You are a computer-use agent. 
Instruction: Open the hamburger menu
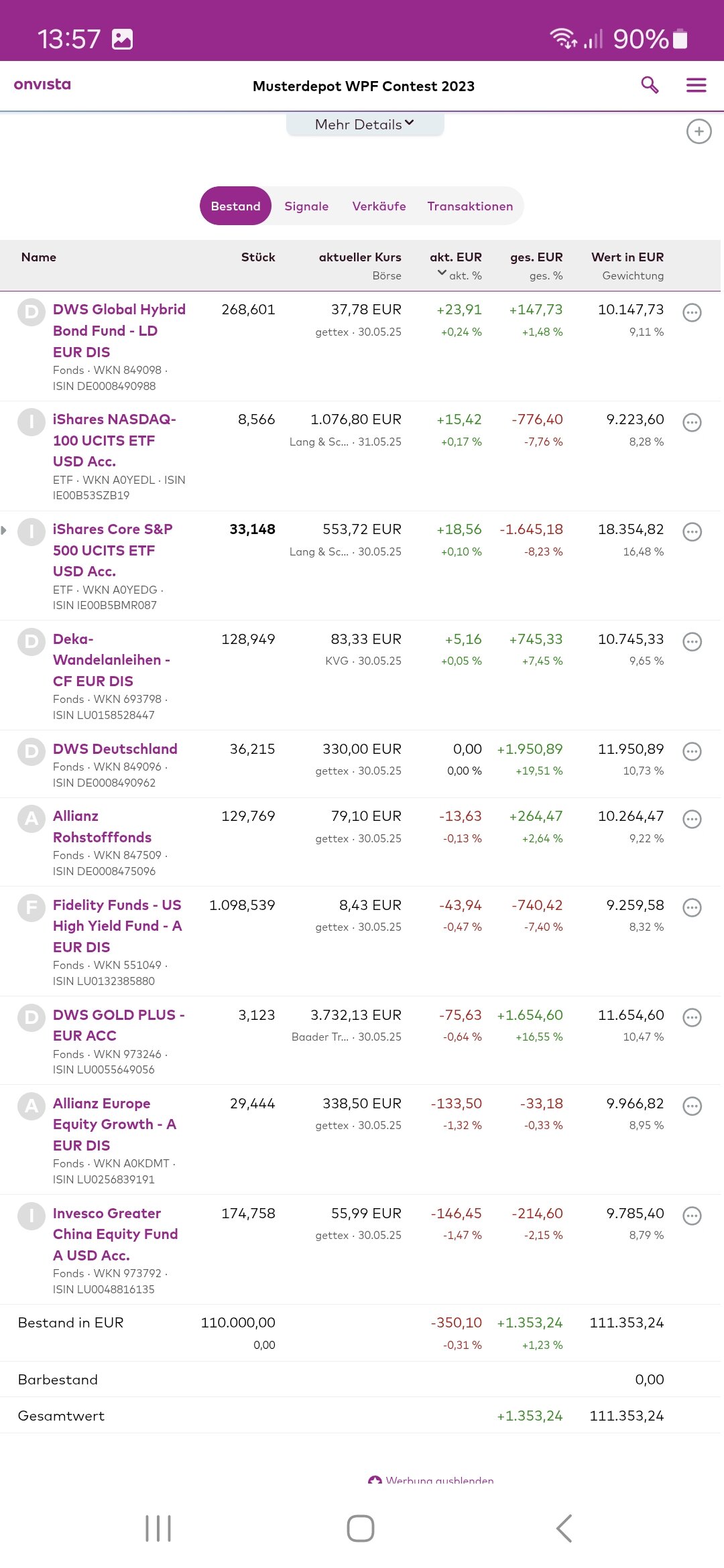(x=696, y=85)
